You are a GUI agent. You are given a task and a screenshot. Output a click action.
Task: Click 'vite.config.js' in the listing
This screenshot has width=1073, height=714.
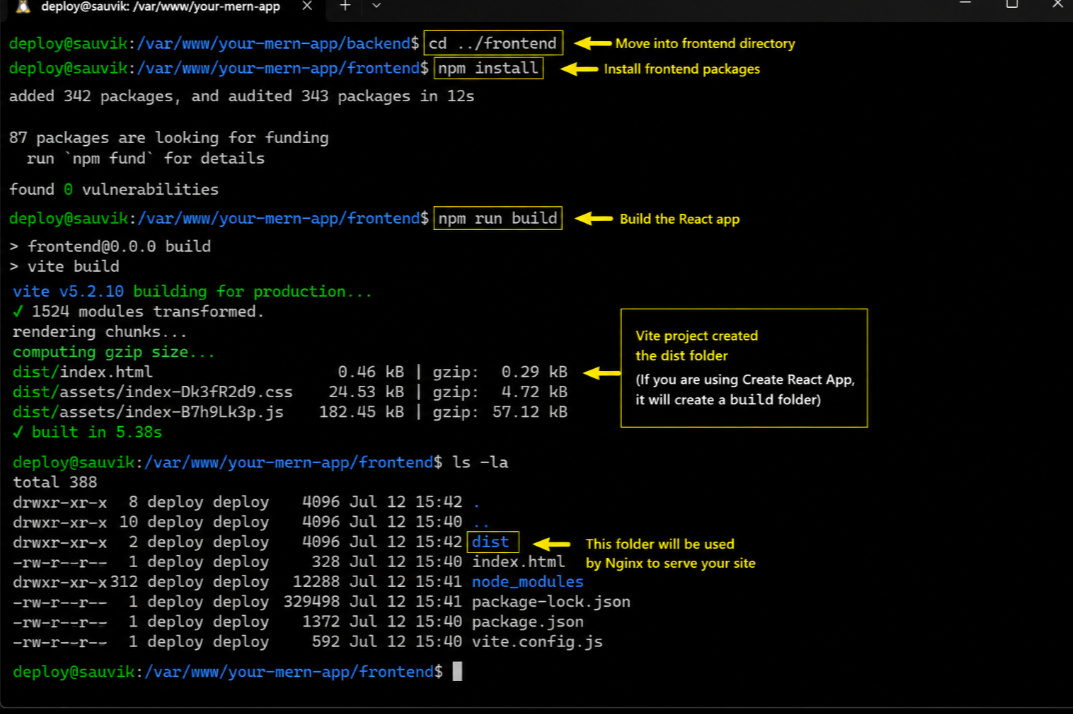pos(537,642)
